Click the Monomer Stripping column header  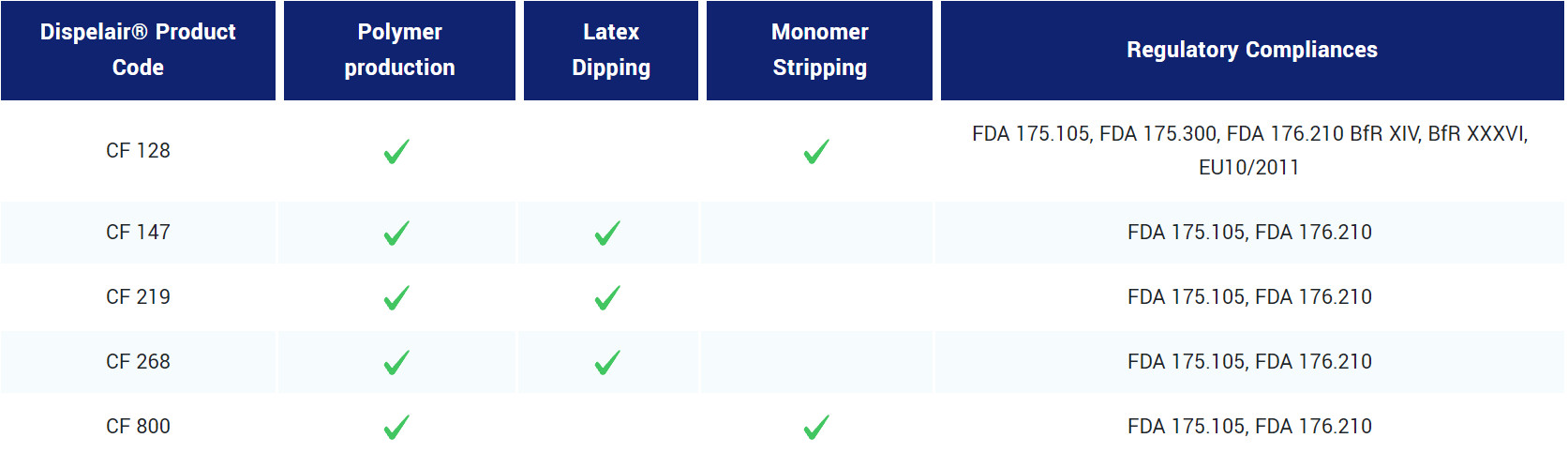point(819,50)
